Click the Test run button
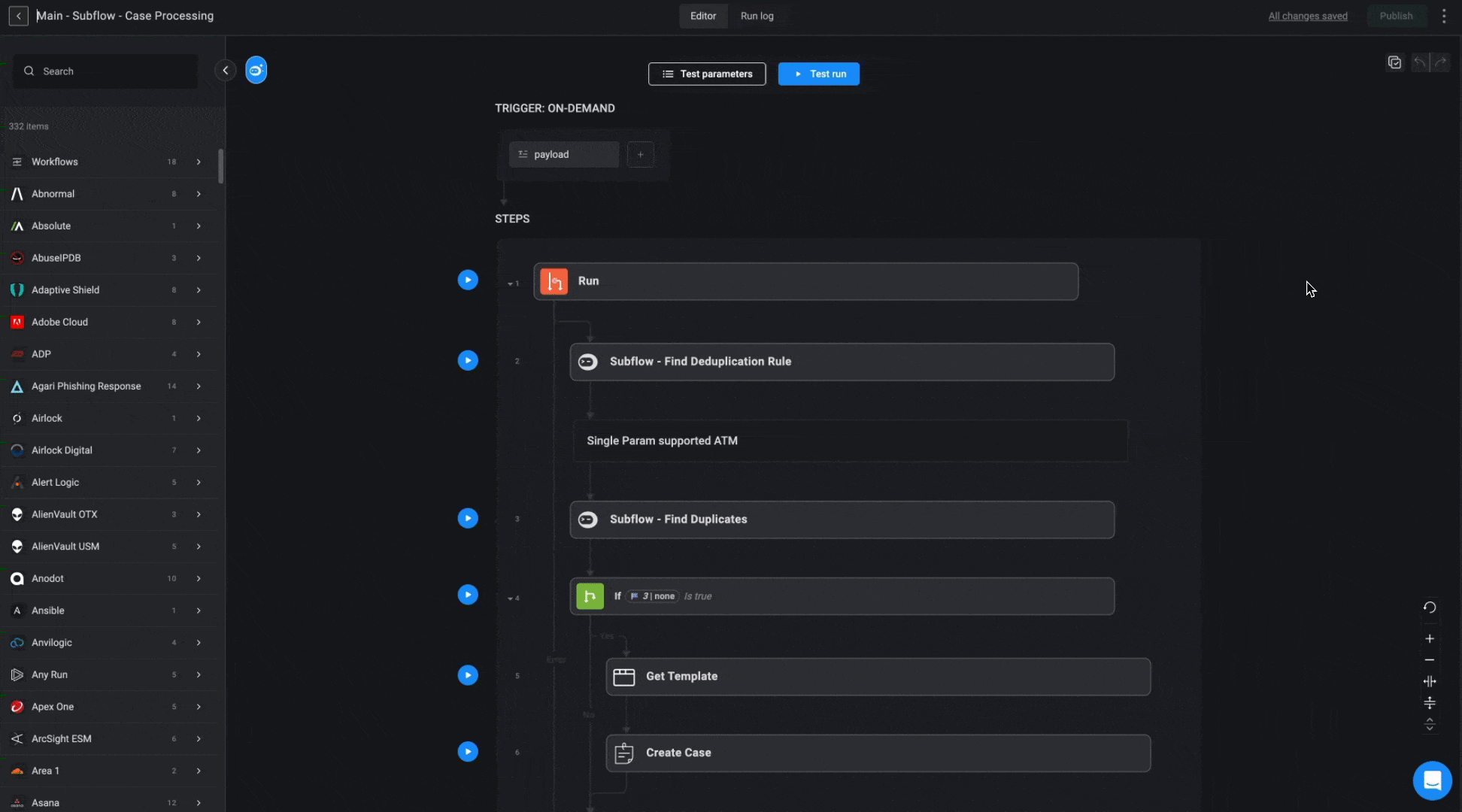1462x812 pixels. click(818, 74)
